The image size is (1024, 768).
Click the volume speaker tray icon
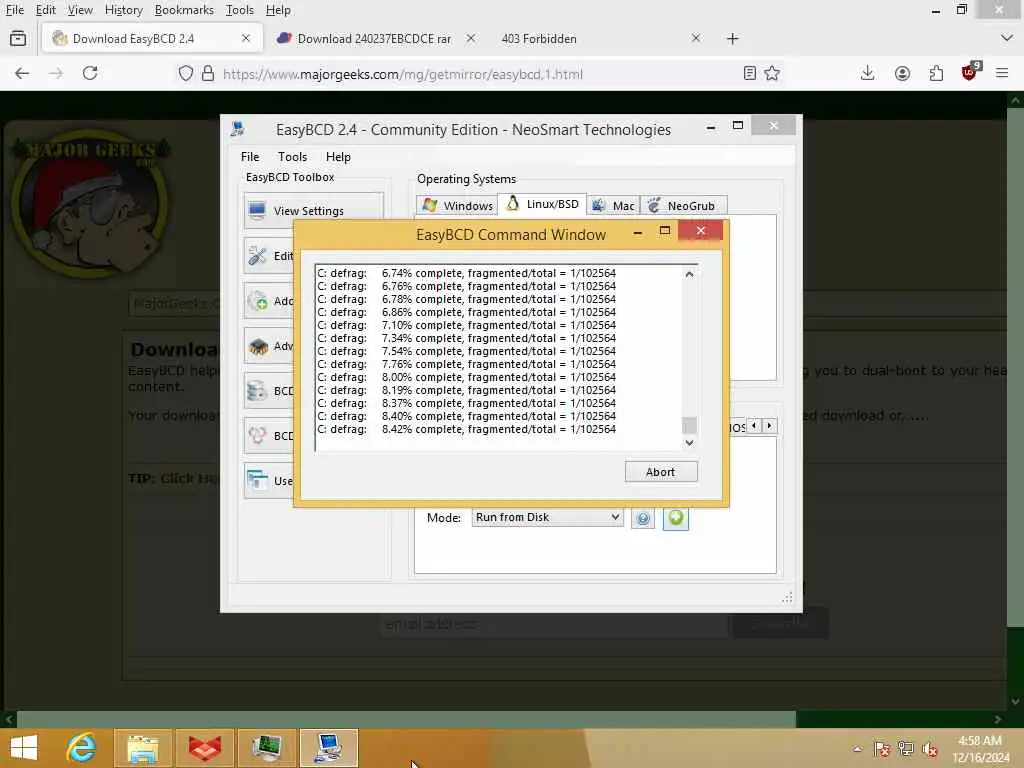coord(930,749)
